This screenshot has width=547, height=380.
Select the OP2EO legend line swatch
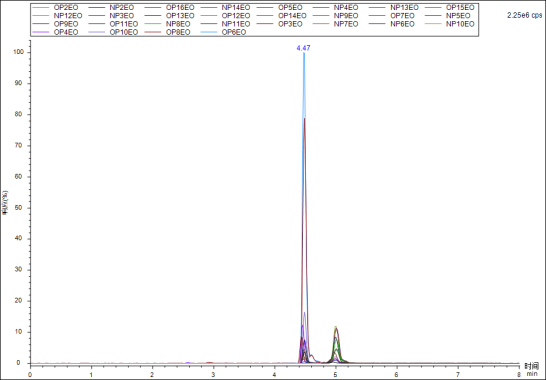pyautogui.click(x=41, y=7)
